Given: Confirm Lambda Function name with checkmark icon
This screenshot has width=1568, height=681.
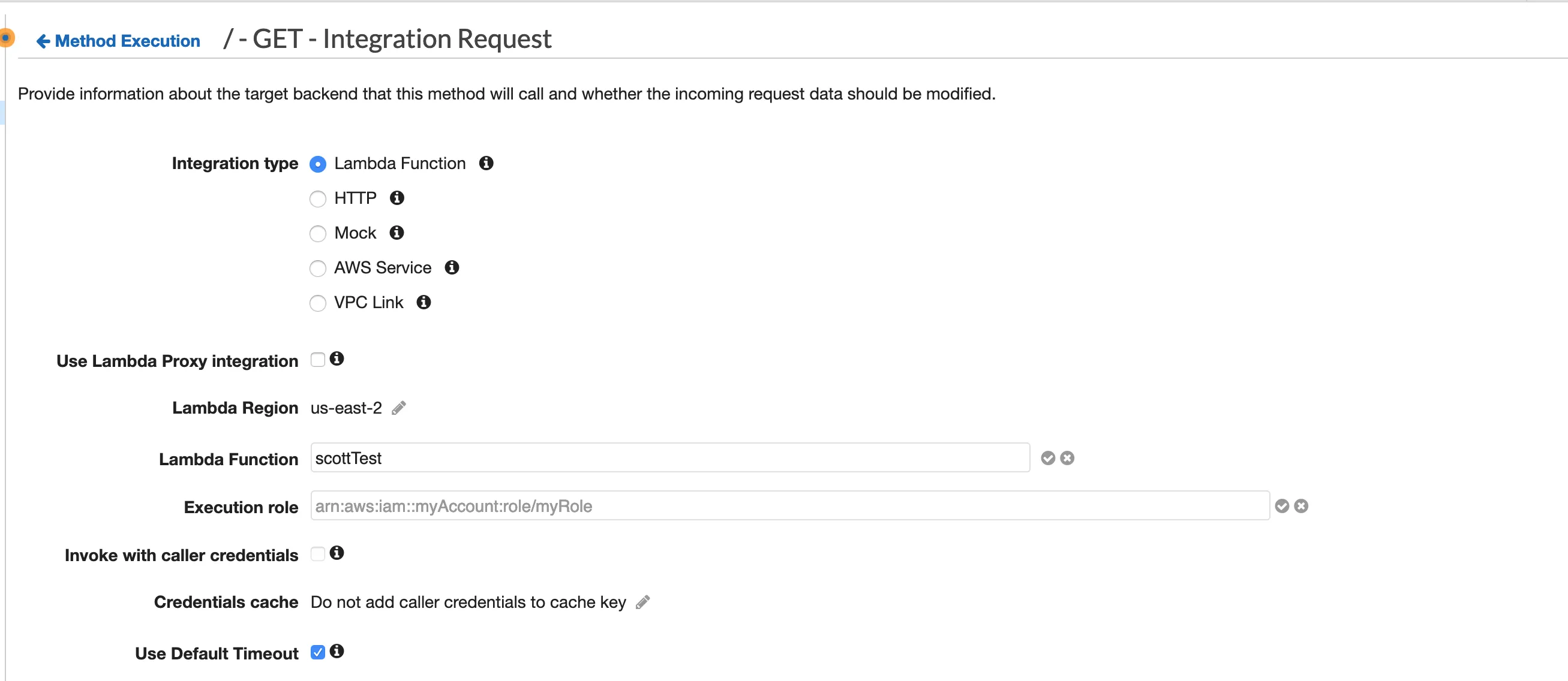Looking at the screenshot, I should coord(1047,457).
